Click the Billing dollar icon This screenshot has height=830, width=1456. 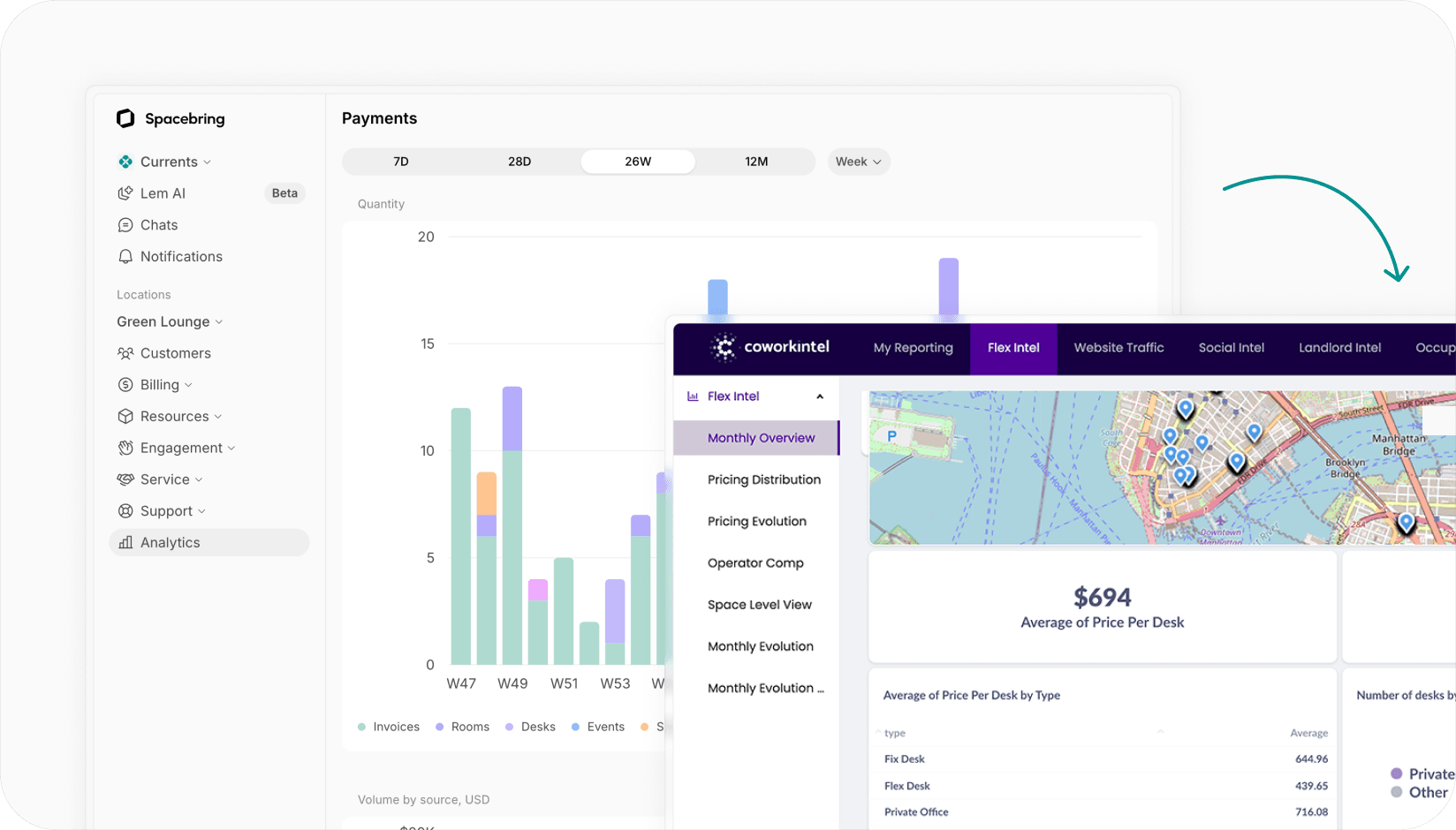coord(125,385)
